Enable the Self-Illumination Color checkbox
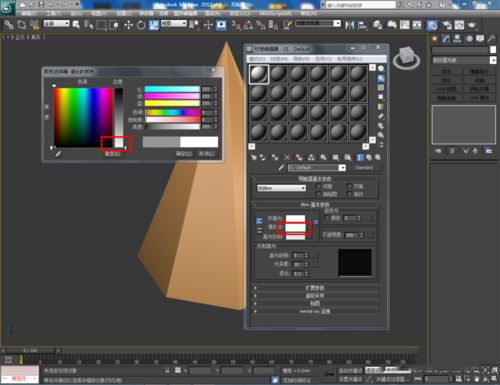The width and height of the screenshot is (500, 385). coord(326,218)
